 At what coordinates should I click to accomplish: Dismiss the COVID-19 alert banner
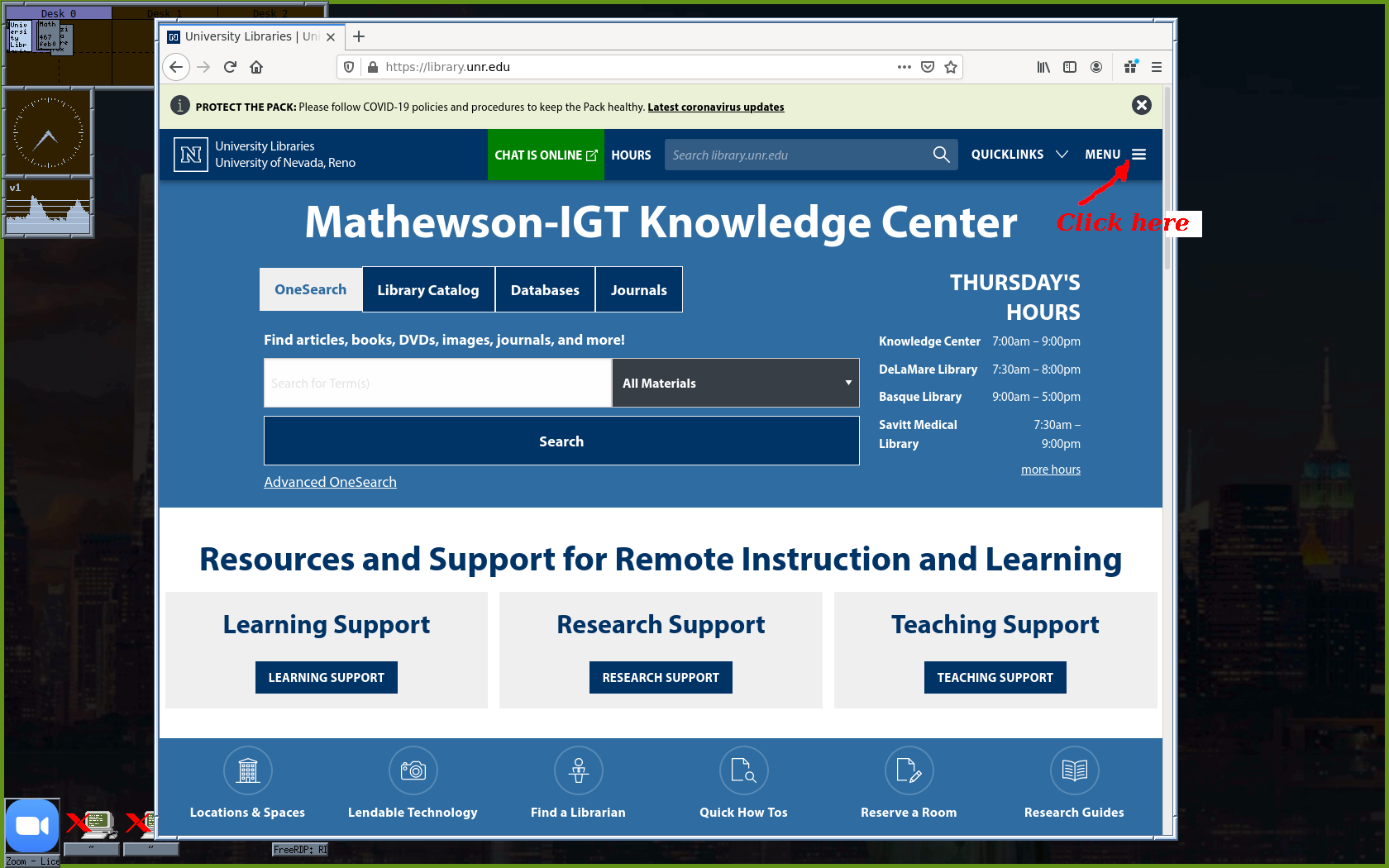click(1141, 105)
